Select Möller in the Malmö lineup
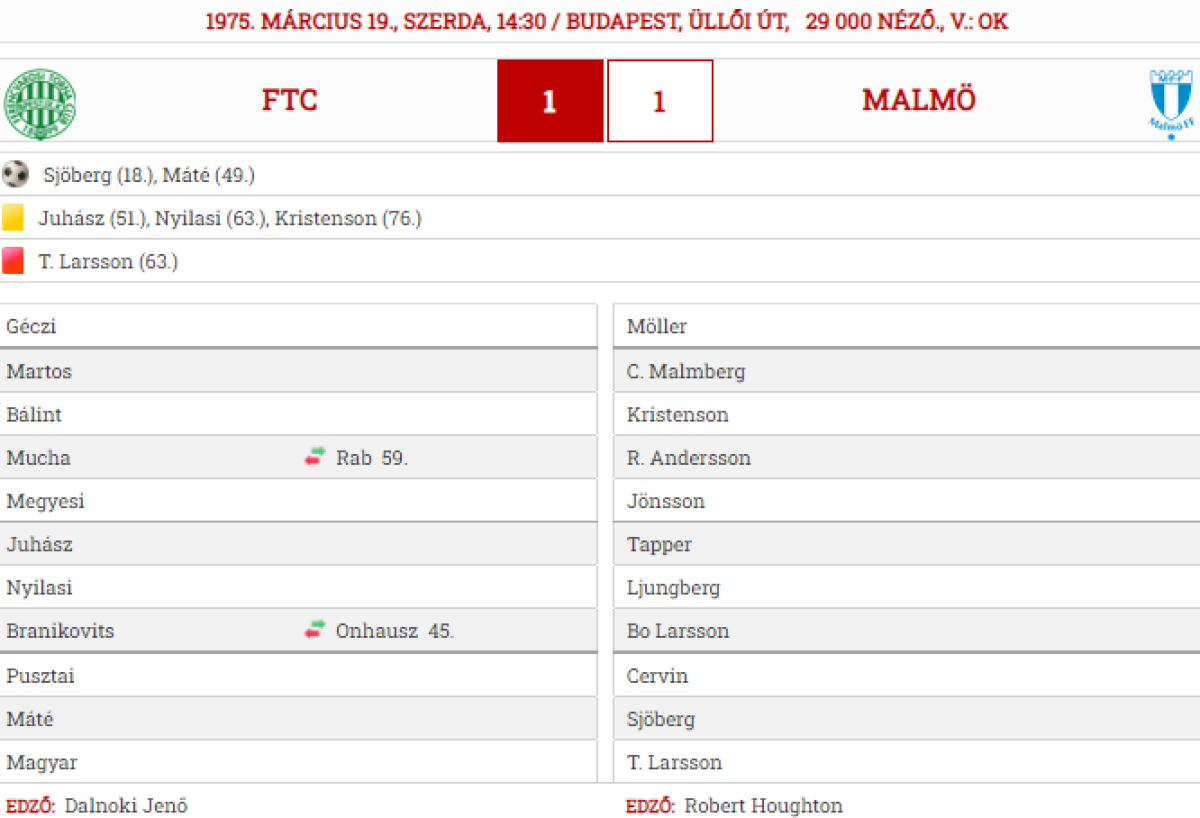The height and width of the screenshot is (818, 1200). [x=656, y=327]
